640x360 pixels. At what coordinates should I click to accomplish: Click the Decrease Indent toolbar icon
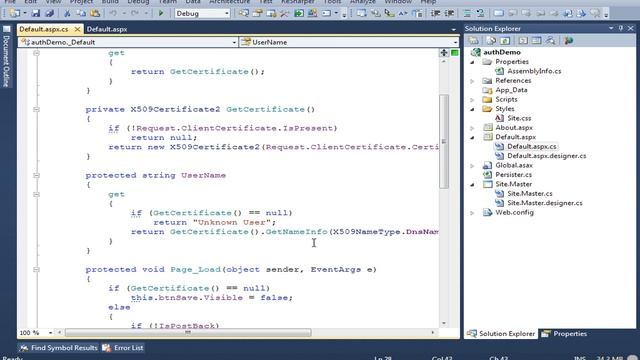tap(436, 13)
